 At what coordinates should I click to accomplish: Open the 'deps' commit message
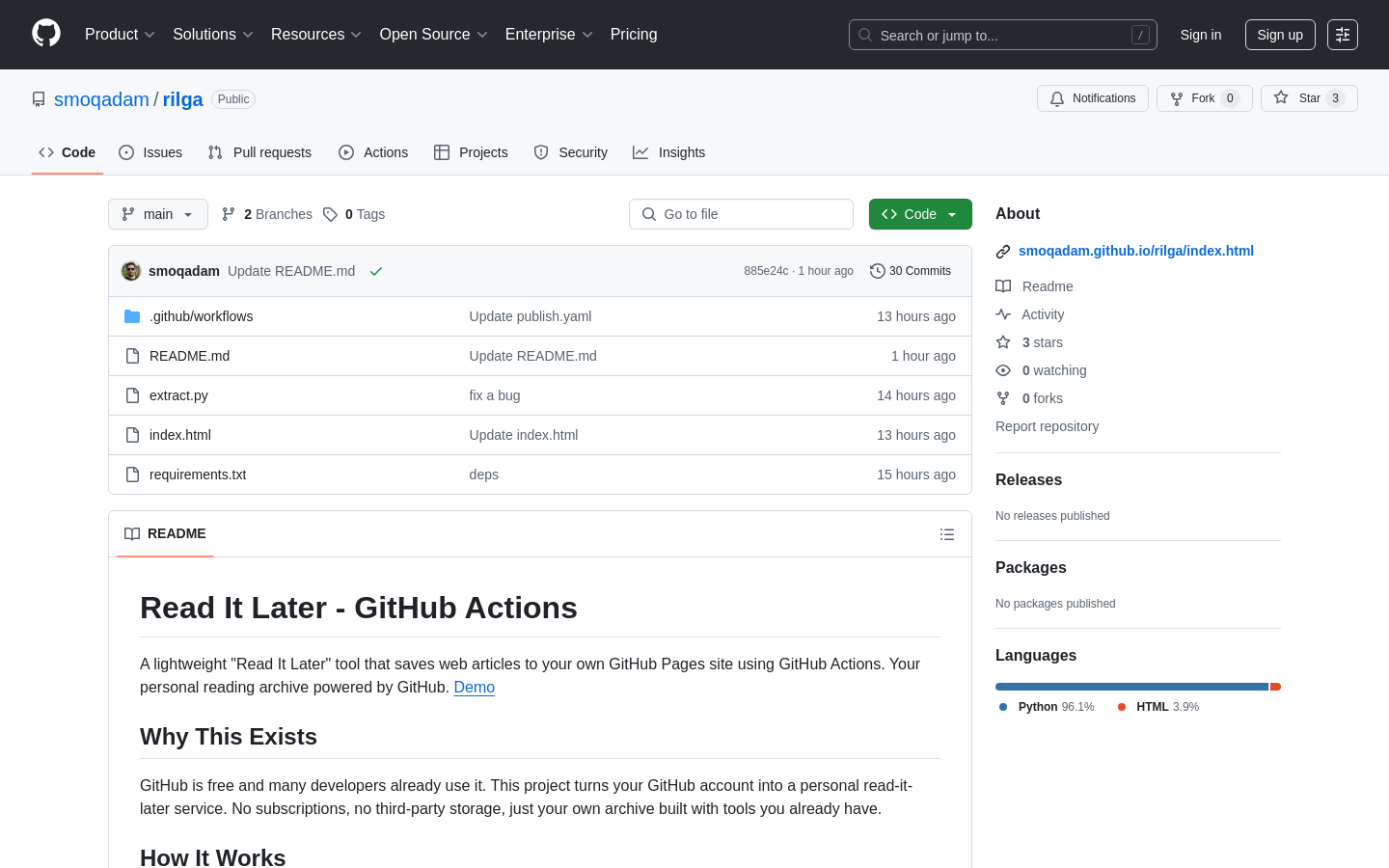point(484,475)
